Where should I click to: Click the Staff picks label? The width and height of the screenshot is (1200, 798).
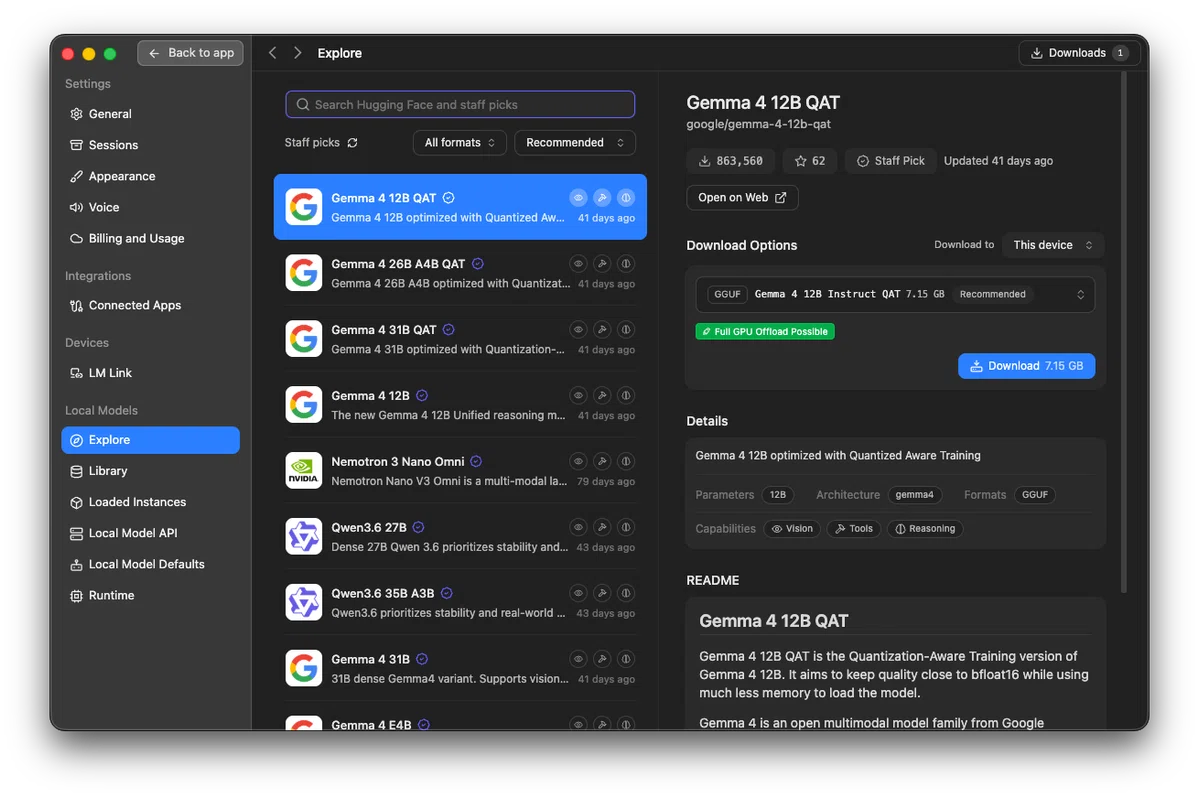pyautogui.click(x=312, y=143)
